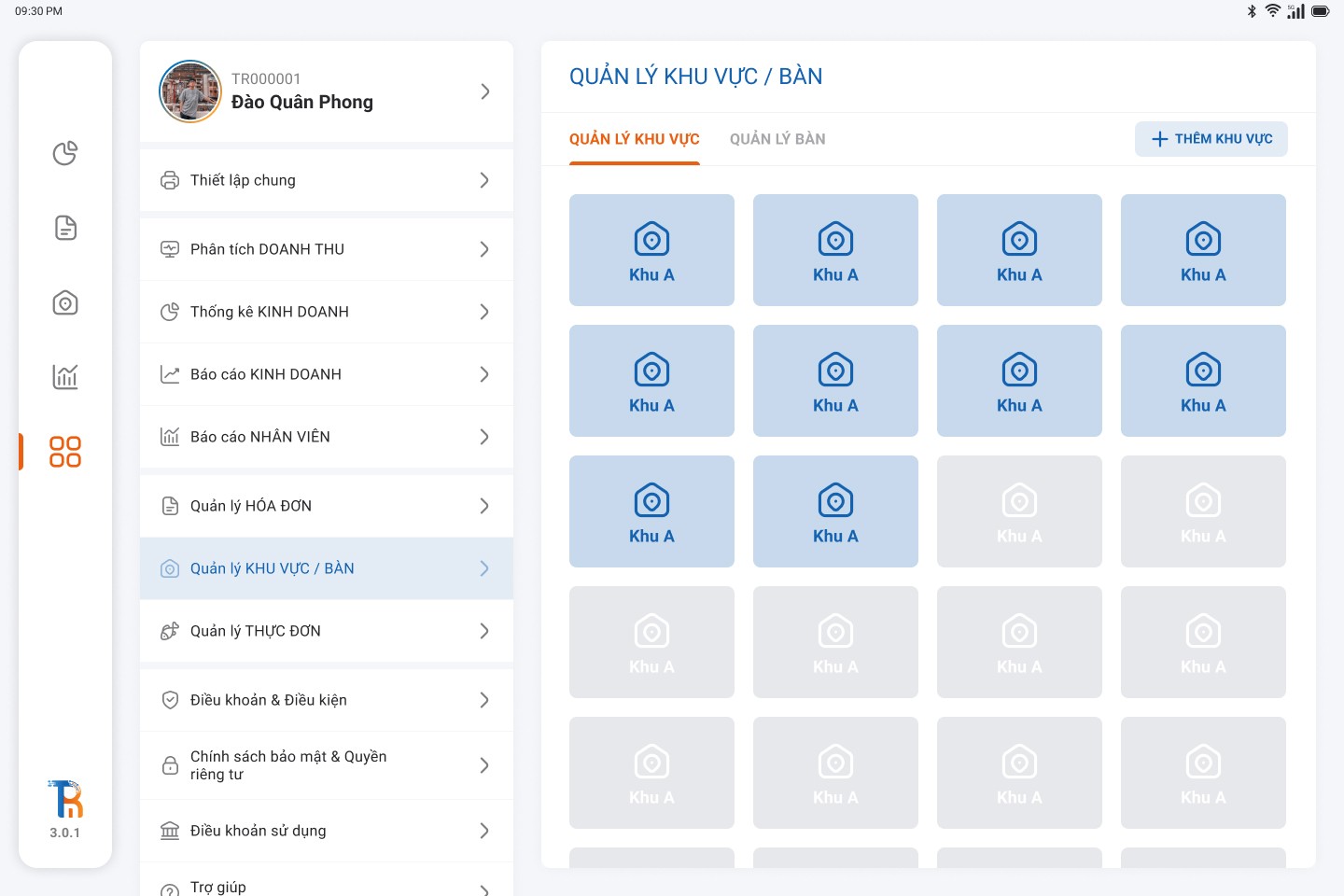
Task: Click the monitor icon beside Phân tích DOANH THU
Action: [x=170, y=249]
